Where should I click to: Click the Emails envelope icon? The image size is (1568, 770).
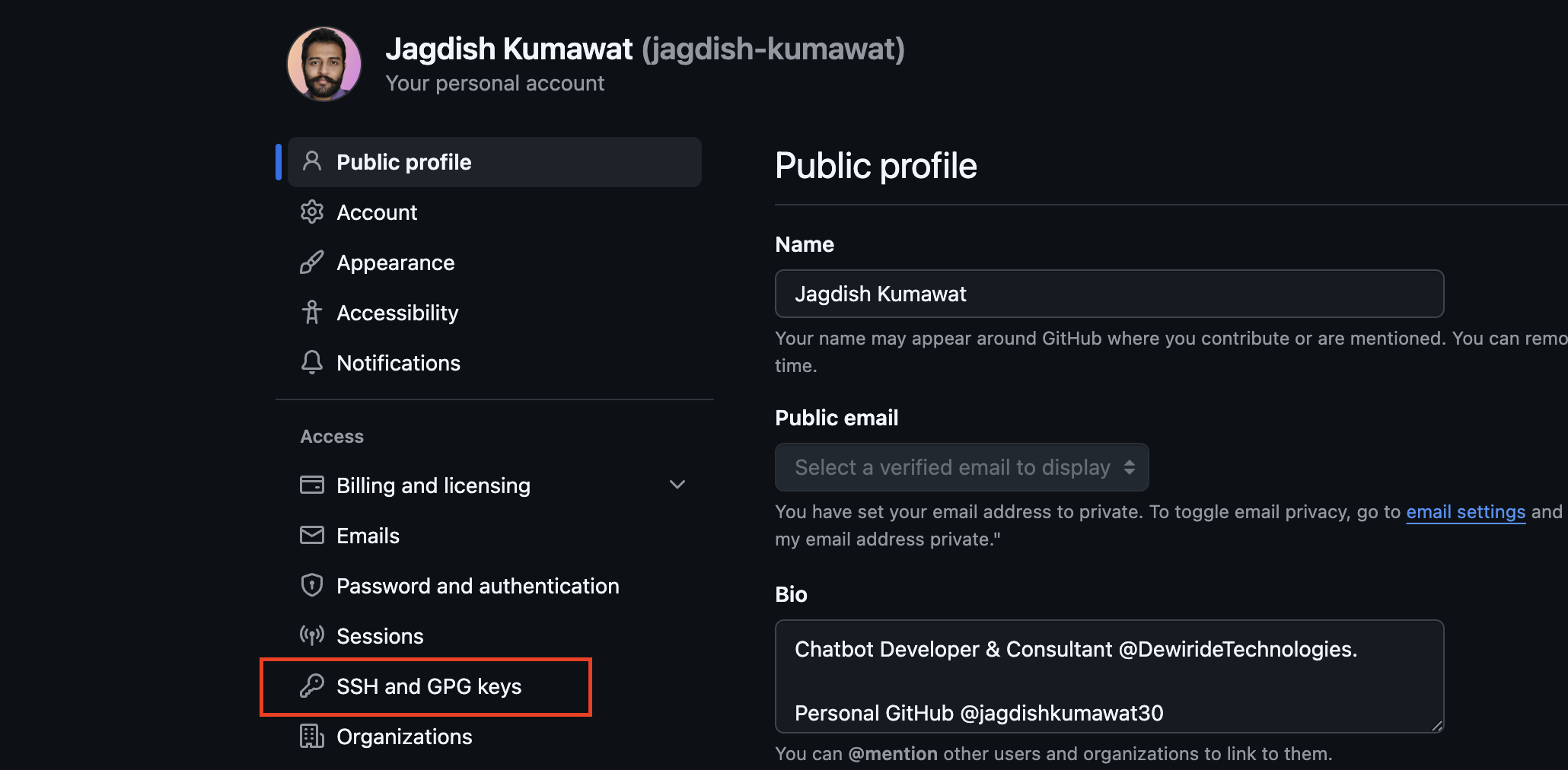click(312, 535)
